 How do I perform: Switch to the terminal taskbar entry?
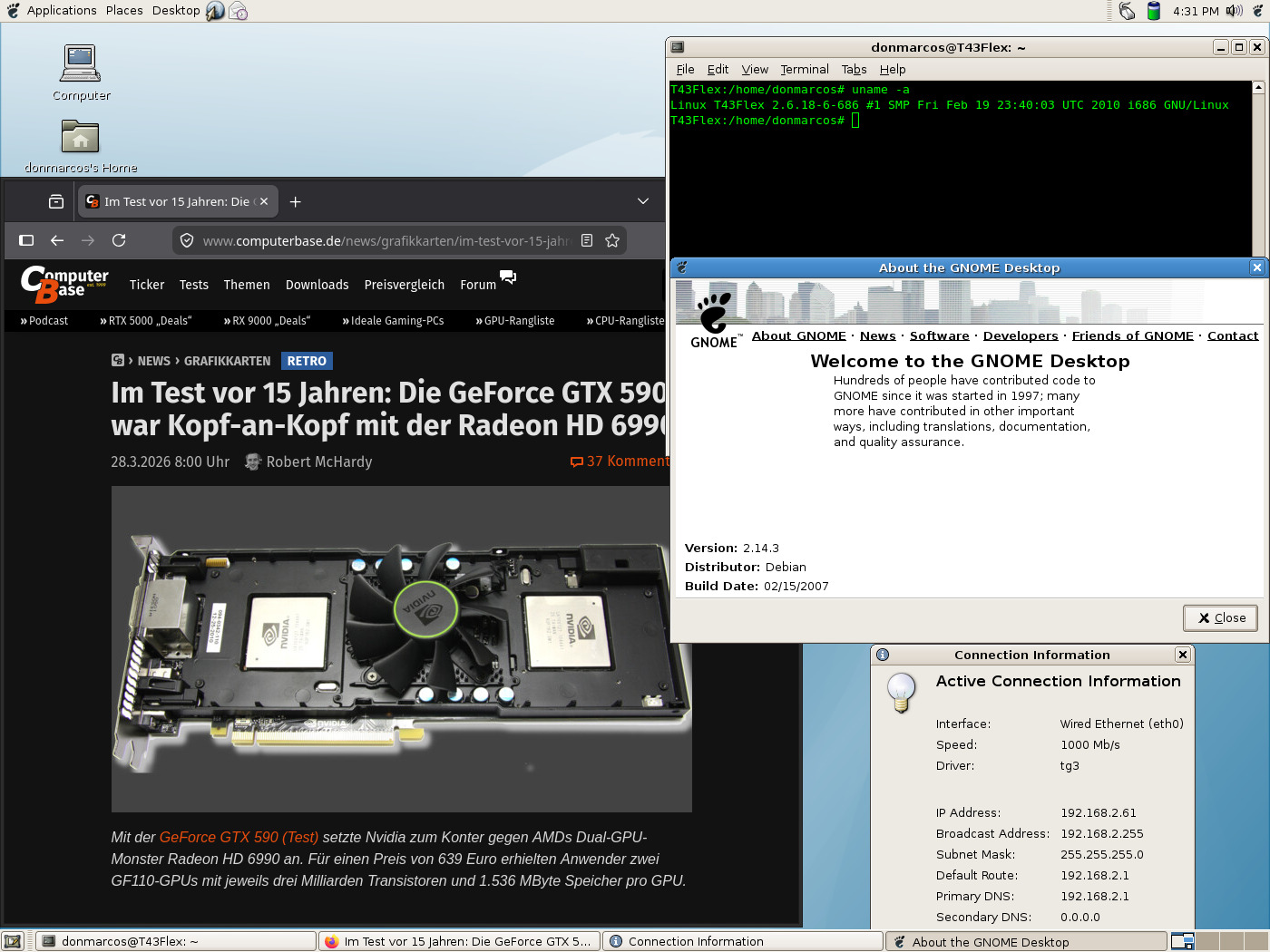tap(176, 941)
